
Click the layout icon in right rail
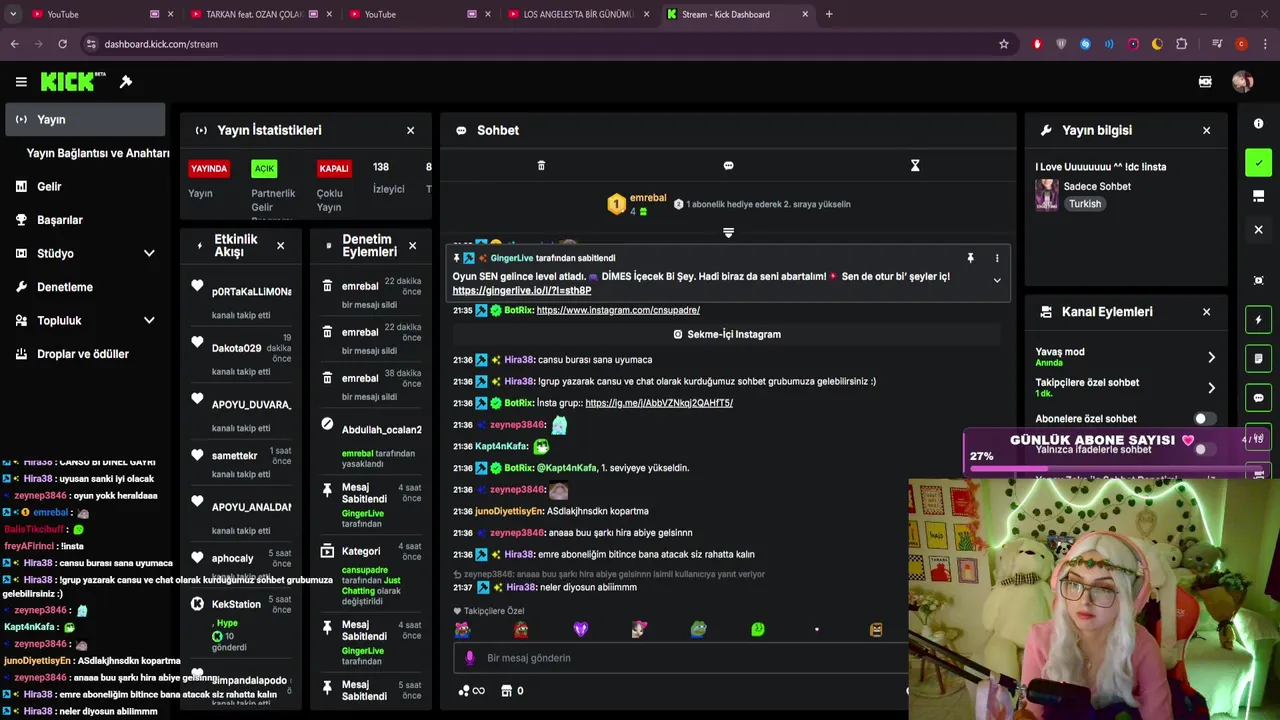click(1258, 196)
